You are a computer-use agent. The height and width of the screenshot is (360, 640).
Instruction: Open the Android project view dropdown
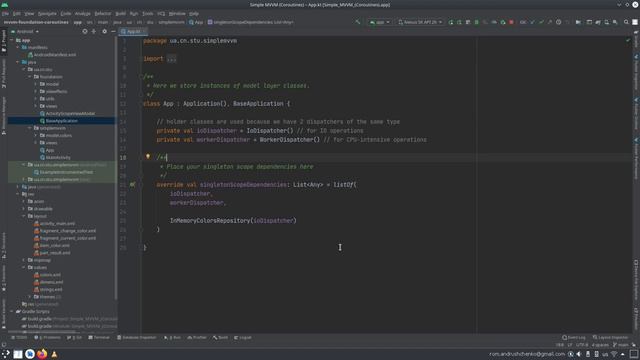[x=25, y=31]
